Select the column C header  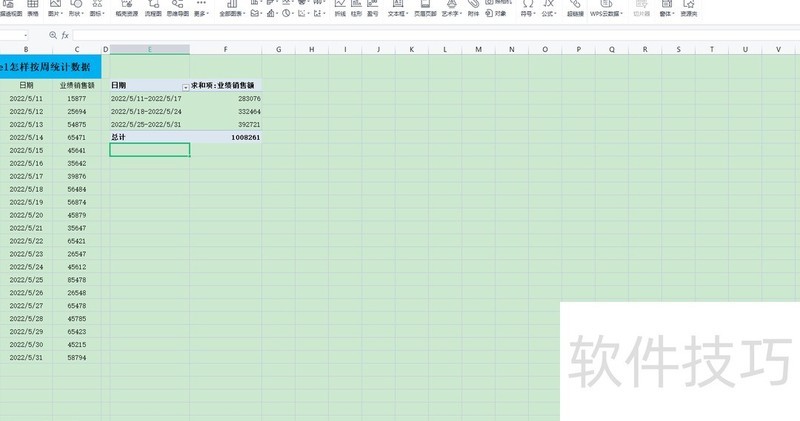77,49
